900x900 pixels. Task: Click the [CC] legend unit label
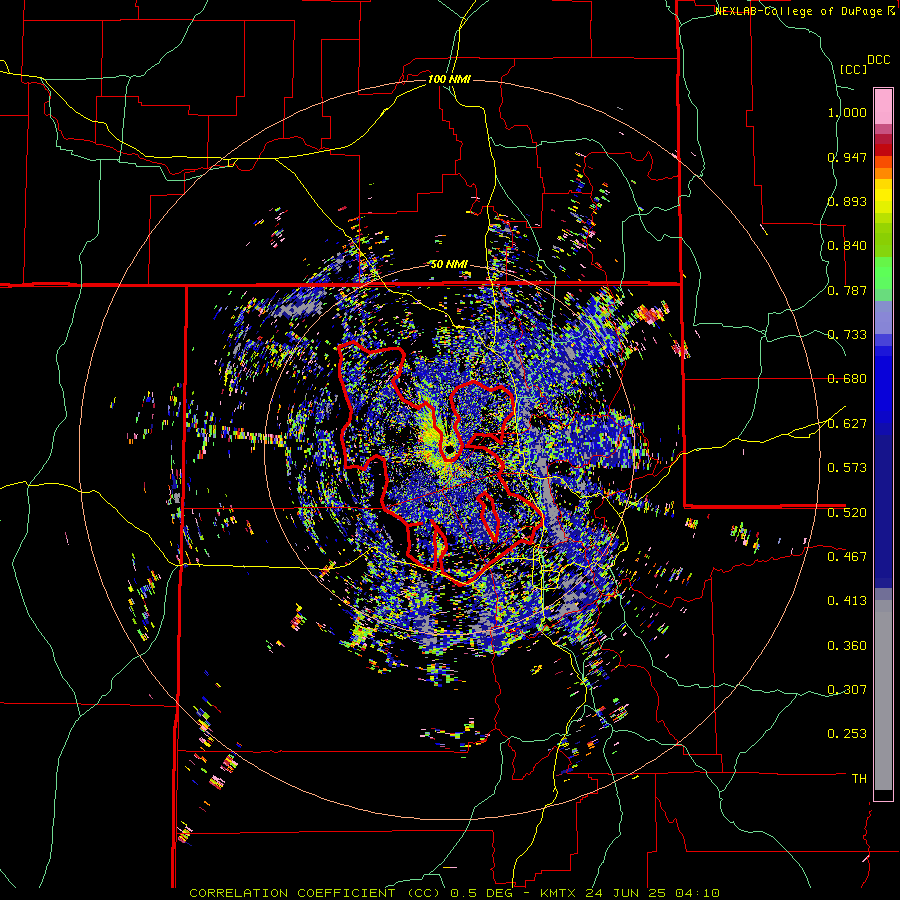(854, 70)
